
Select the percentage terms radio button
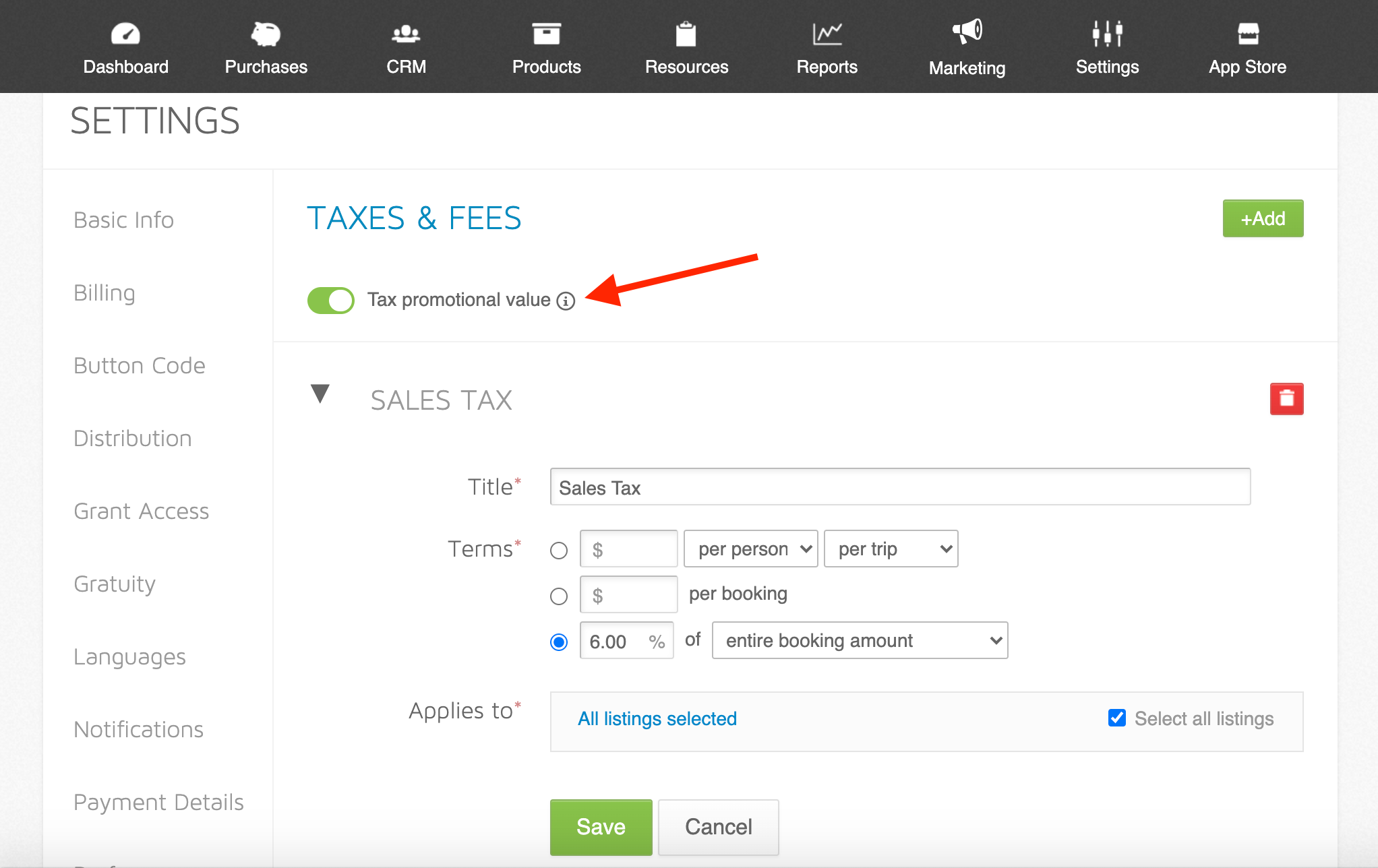tap(559, 642)
